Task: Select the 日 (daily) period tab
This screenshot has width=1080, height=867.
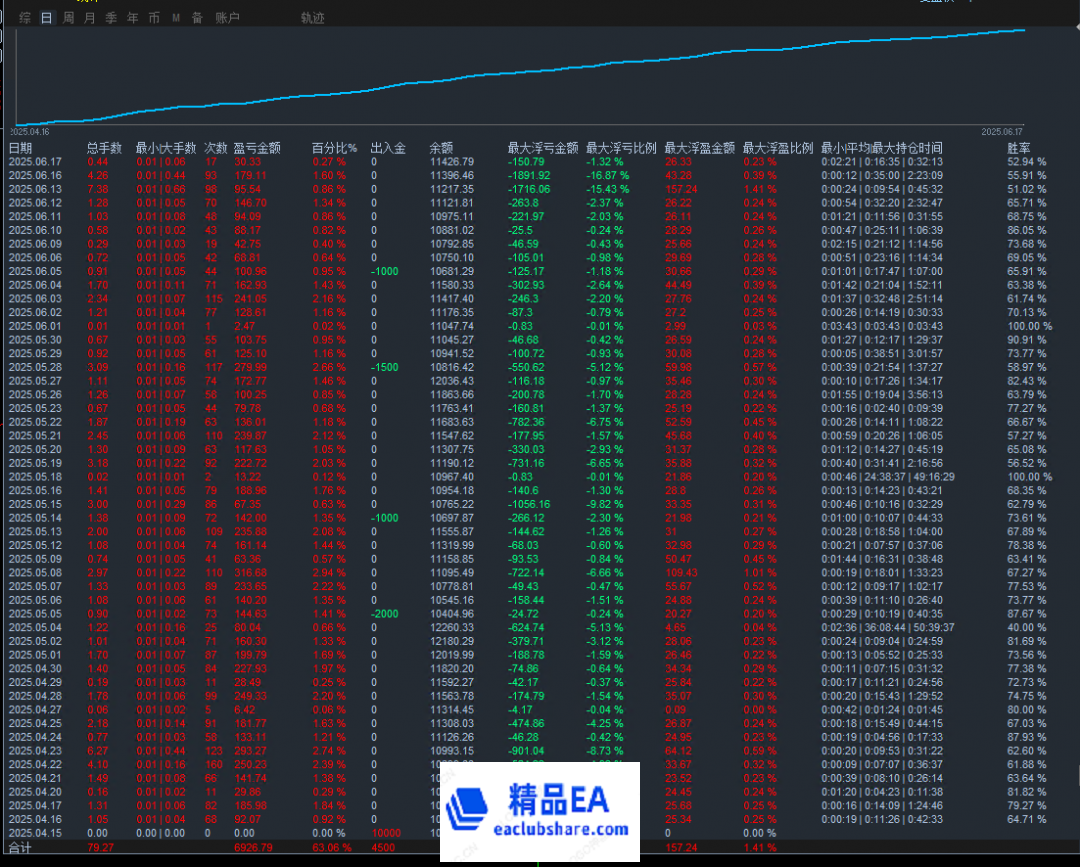Action: point(46,18)
